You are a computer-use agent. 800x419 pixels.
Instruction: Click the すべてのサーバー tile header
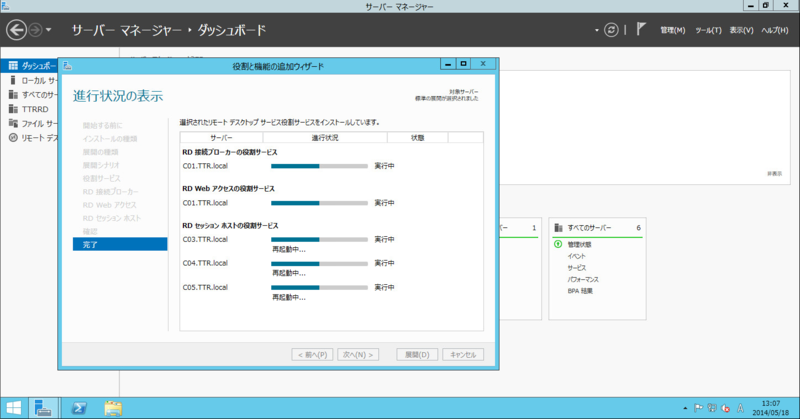point(597,228)
